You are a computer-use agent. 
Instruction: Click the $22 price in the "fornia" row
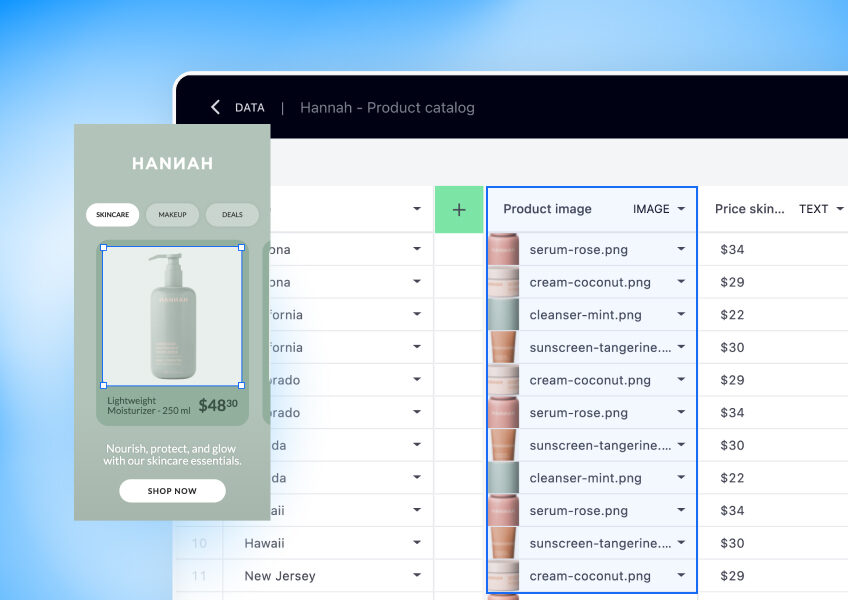732,315
